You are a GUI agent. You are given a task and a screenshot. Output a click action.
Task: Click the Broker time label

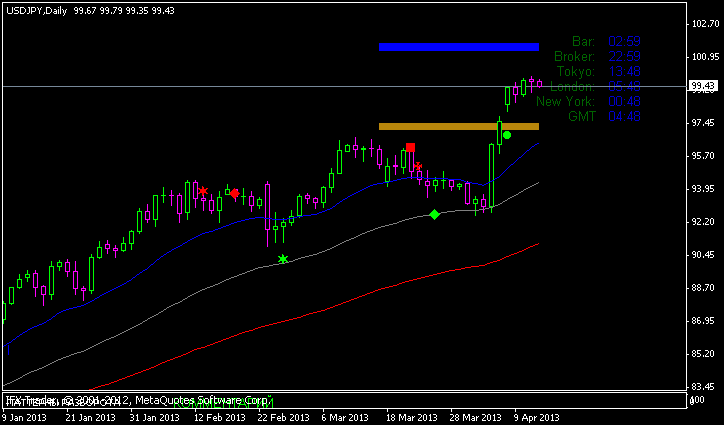click(x=625, y=56)
